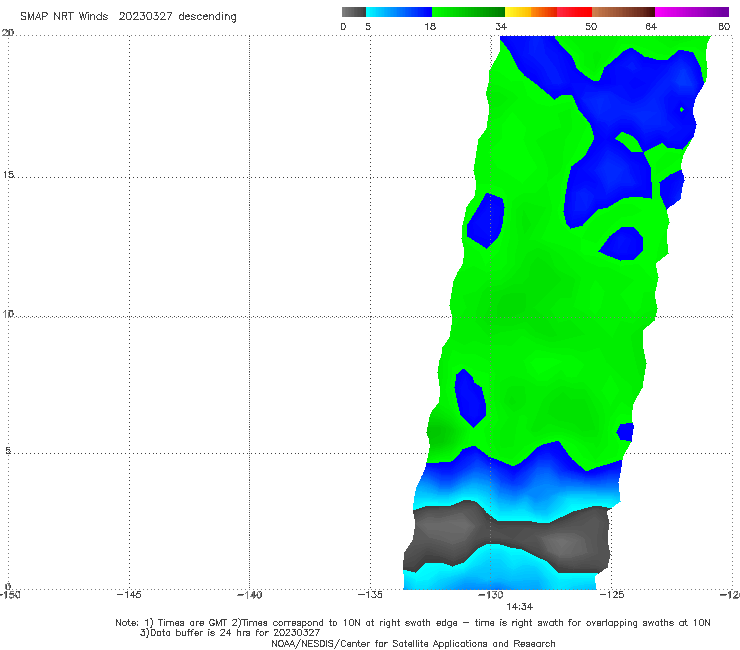The image size is (740, 650).
Task: Click the swath time label '14:34'
Action: click(x=520, y=607)
